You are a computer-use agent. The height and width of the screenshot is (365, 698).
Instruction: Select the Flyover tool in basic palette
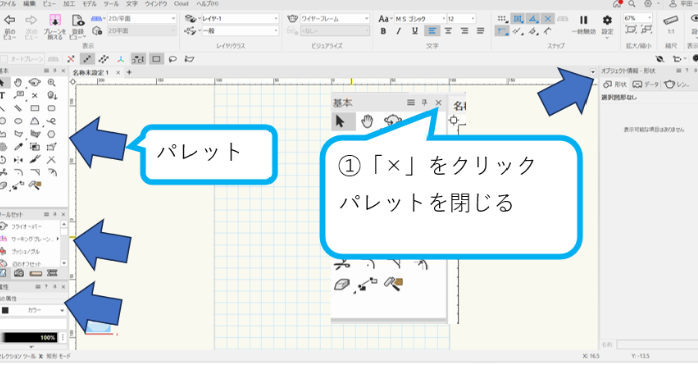(x=35, y=82)
